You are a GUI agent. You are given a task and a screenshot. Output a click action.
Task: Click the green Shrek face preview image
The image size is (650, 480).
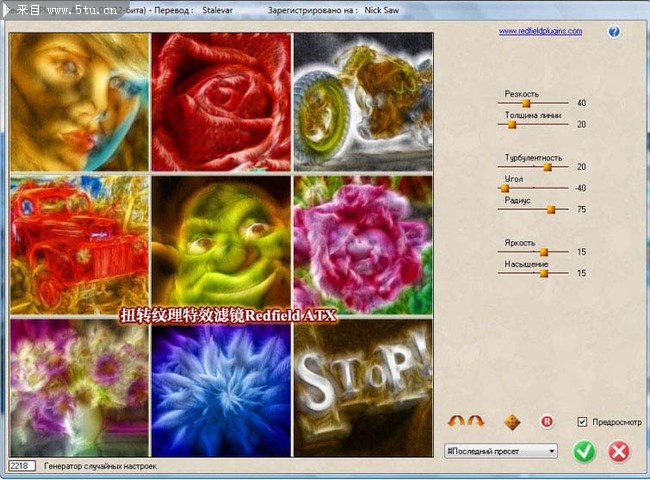[221, 245]
